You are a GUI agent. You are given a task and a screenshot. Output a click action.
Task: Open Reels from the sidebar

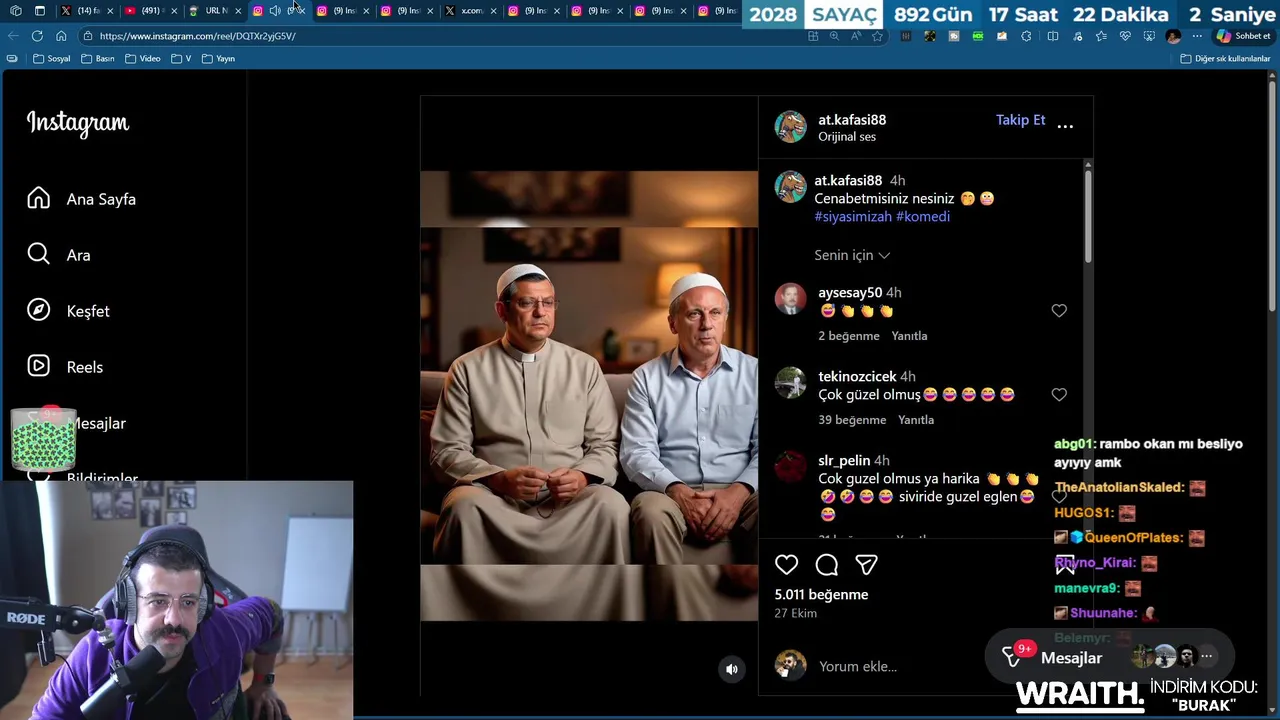click(65, 367)
